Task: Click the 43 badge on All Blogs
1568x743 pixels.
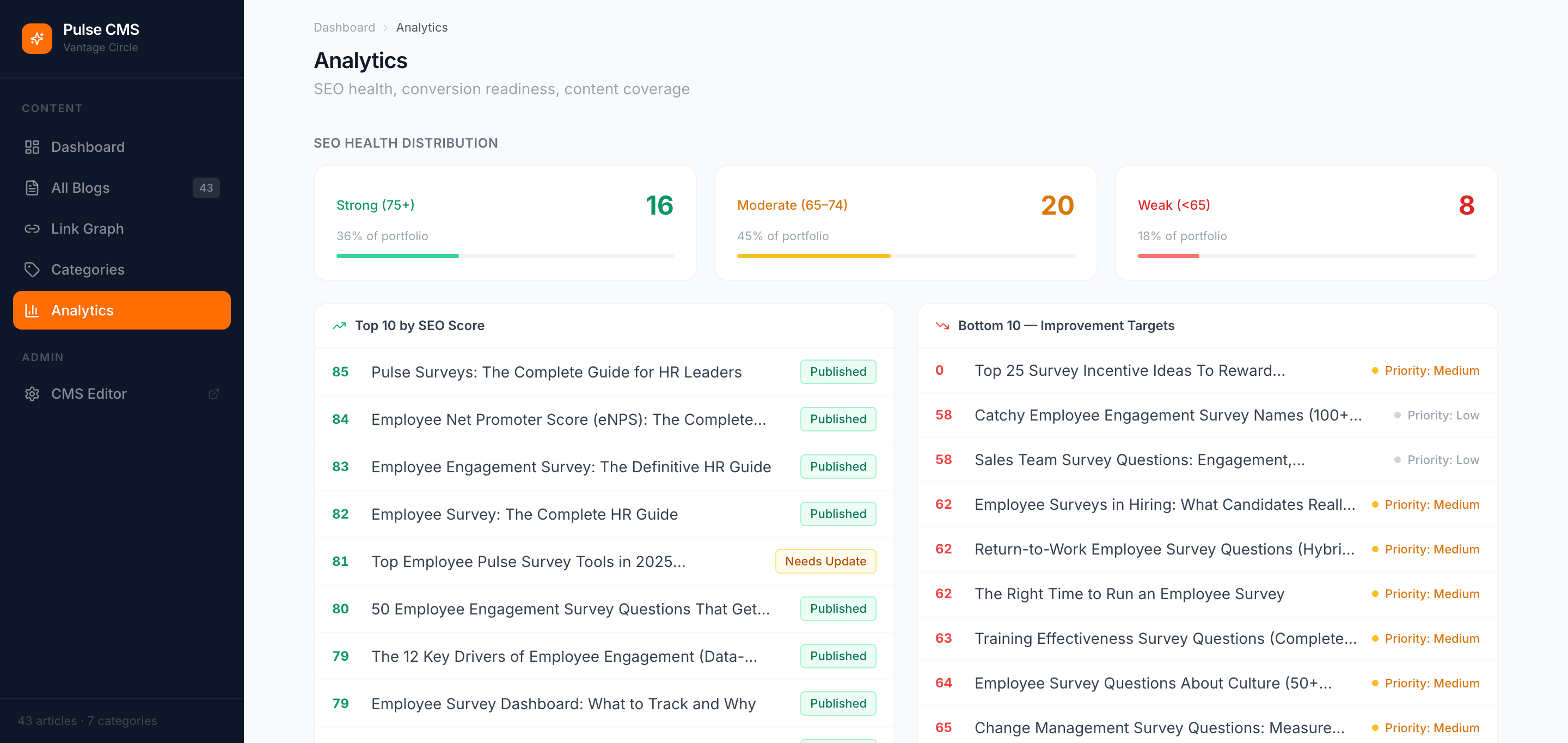Action: [x=206, y=187]
